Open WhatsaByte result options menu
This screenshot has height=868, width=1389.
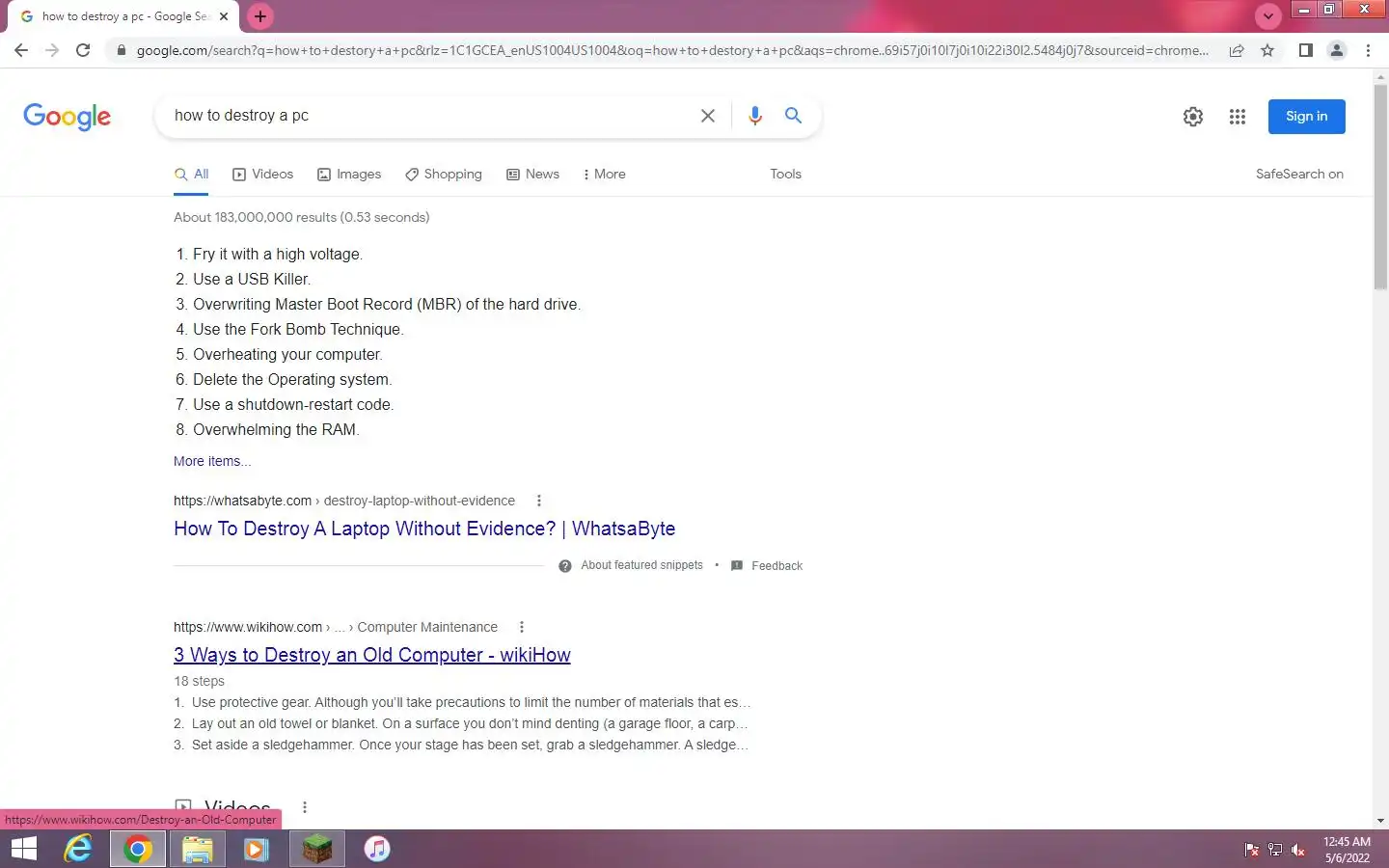click(538, 501)
